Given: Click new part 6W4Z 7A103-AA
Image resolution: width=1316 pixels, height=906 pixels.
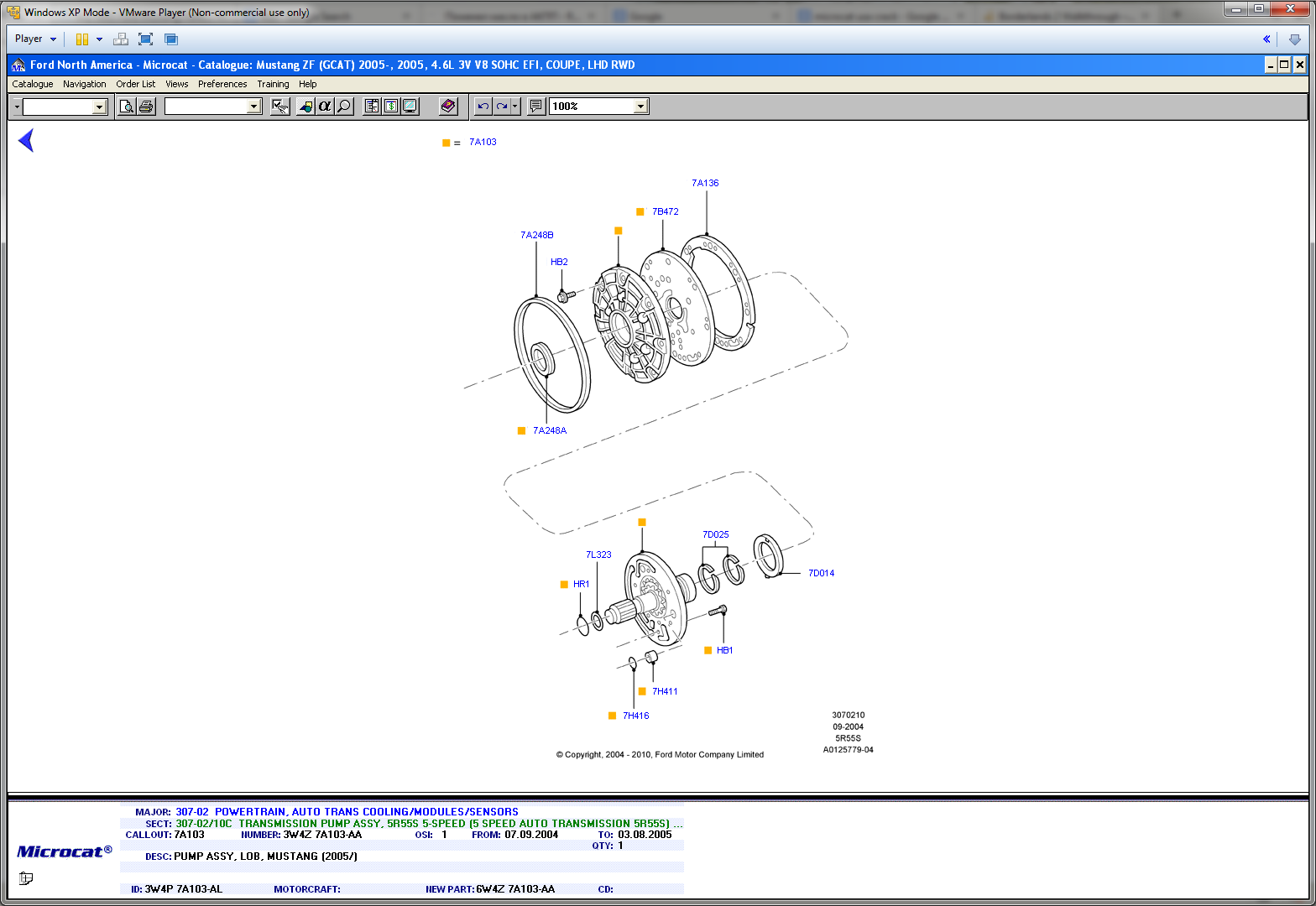Looking at the screenshot, I should click(515, 889).
